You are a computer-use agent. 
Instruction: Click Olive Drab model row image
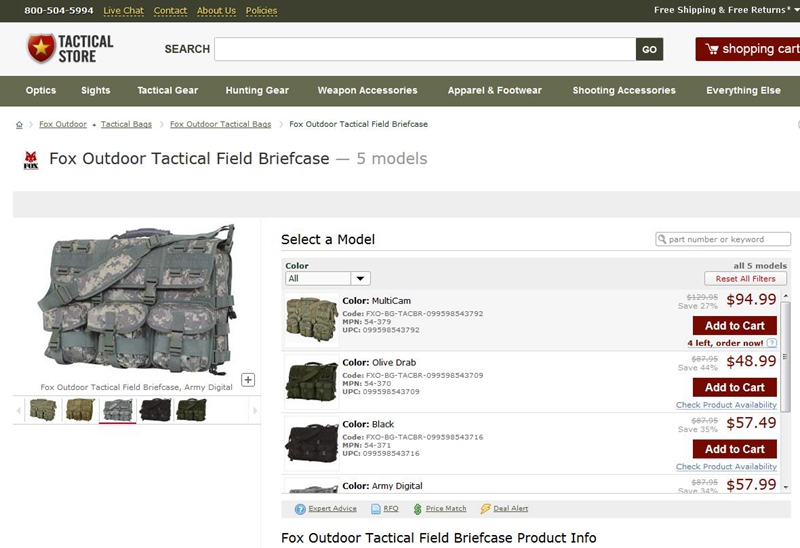(312, 382)
